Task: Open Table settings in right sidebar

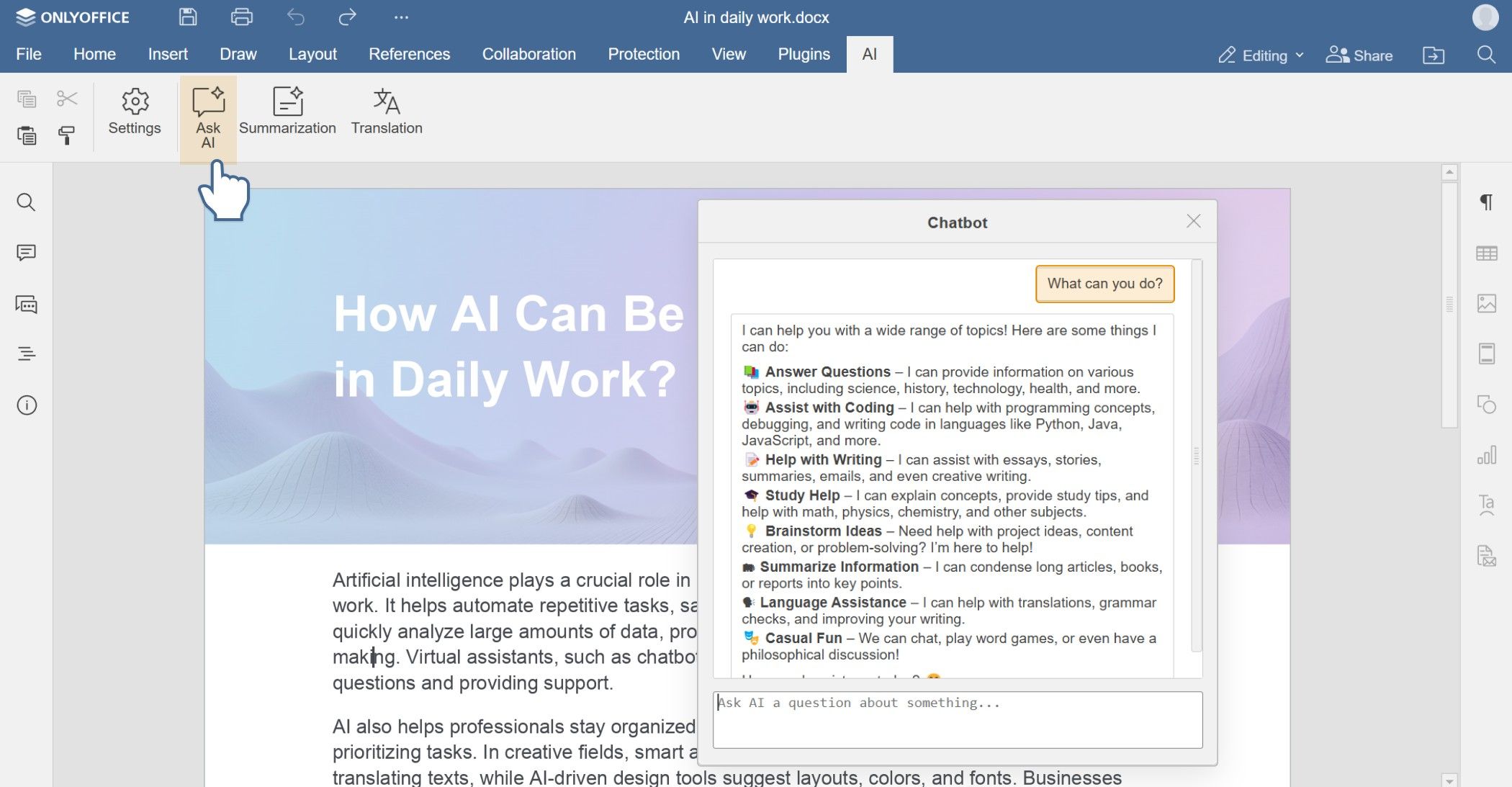Action: (1486, 253)
